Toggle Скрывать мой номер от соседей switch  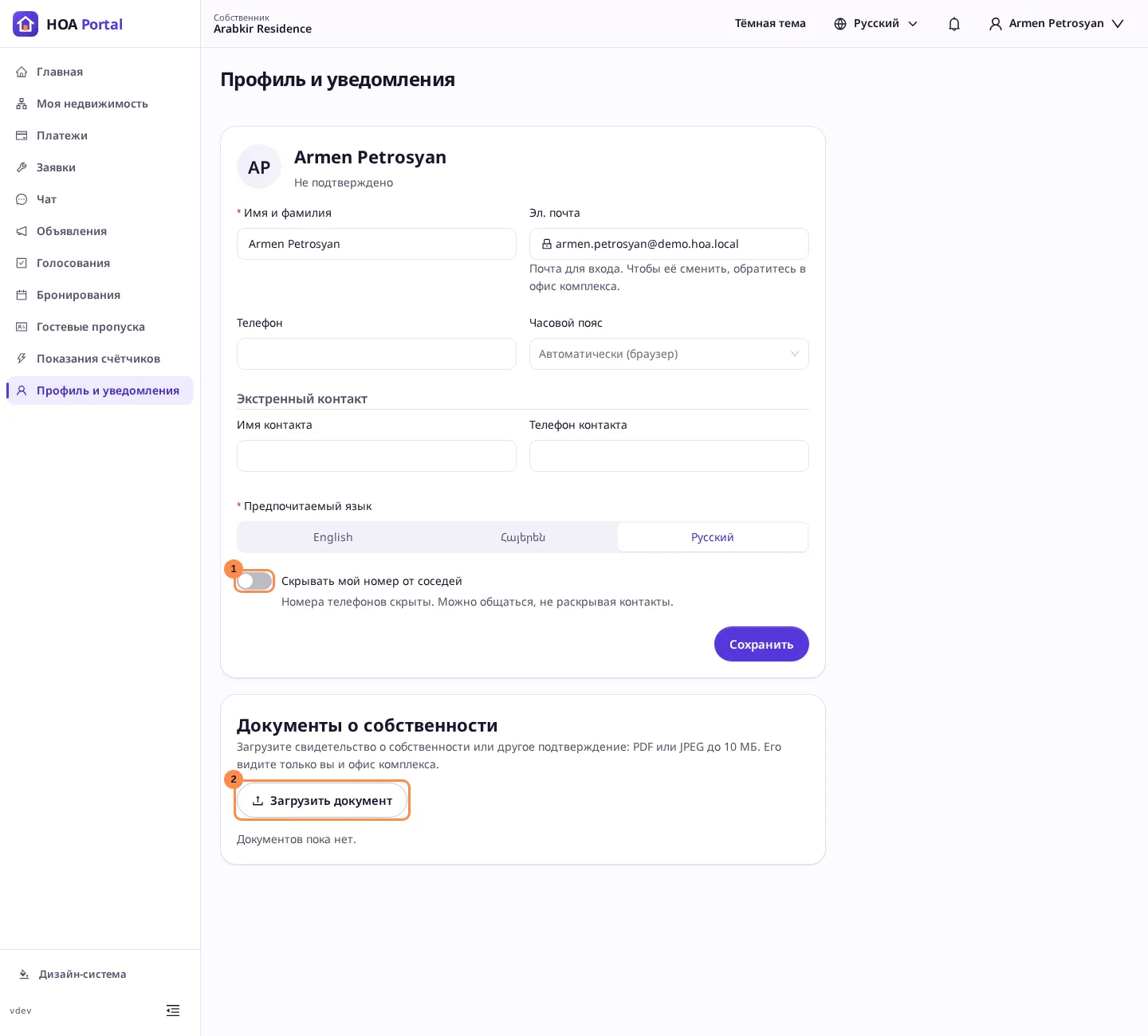pos(254,581)
